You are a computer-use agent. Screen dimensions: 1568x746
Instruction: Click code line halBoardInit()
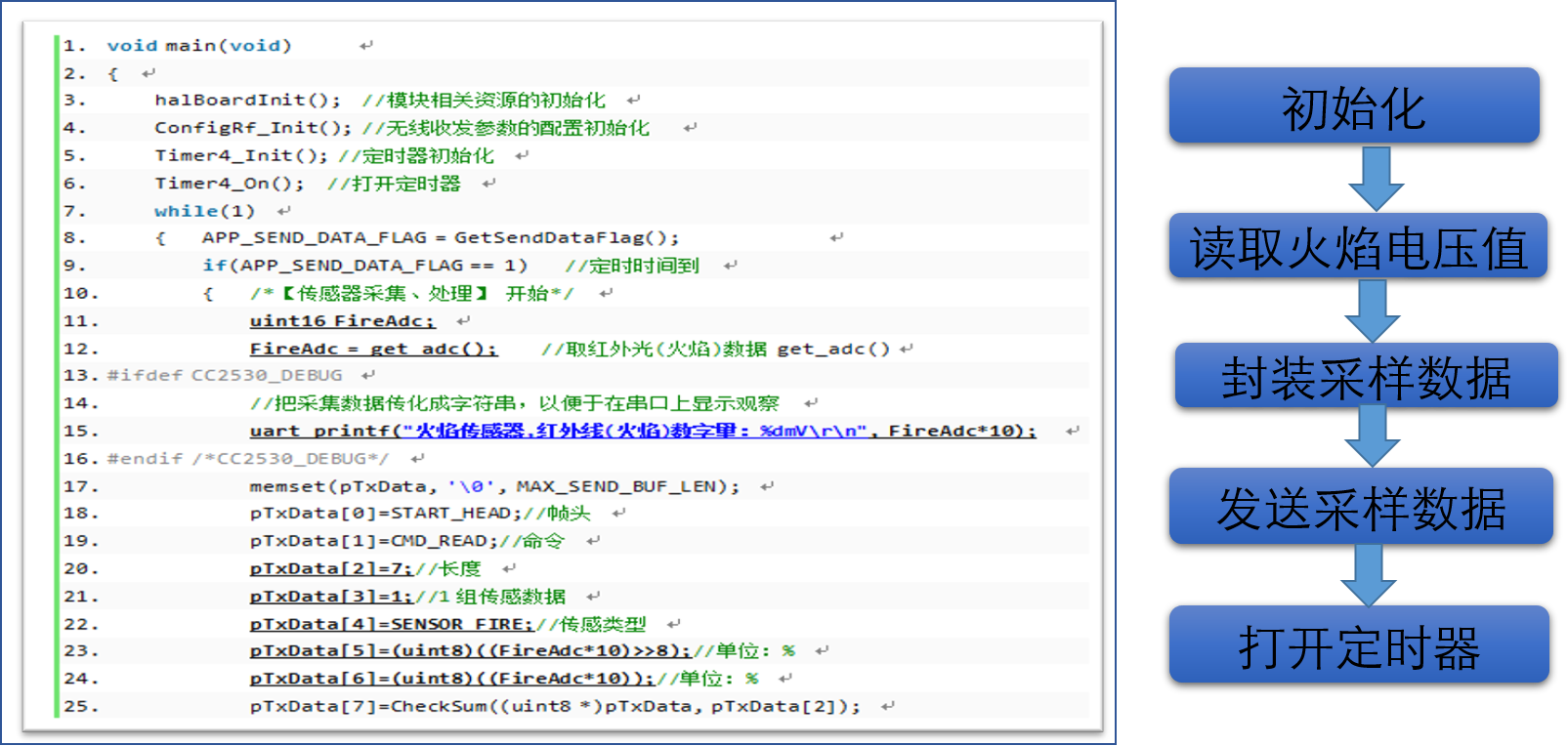coord(248,100)
